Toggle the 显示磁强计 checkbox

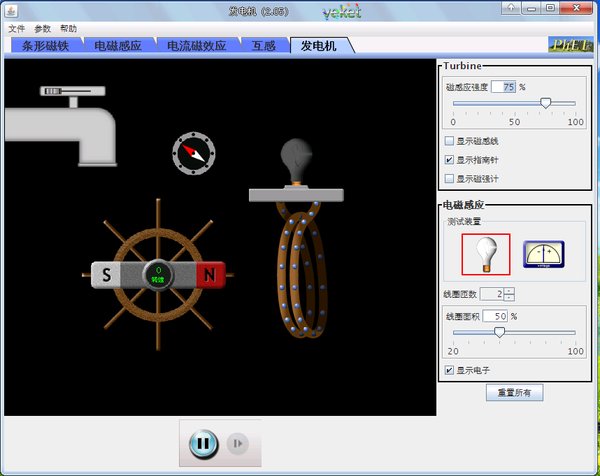click(449, 178)
